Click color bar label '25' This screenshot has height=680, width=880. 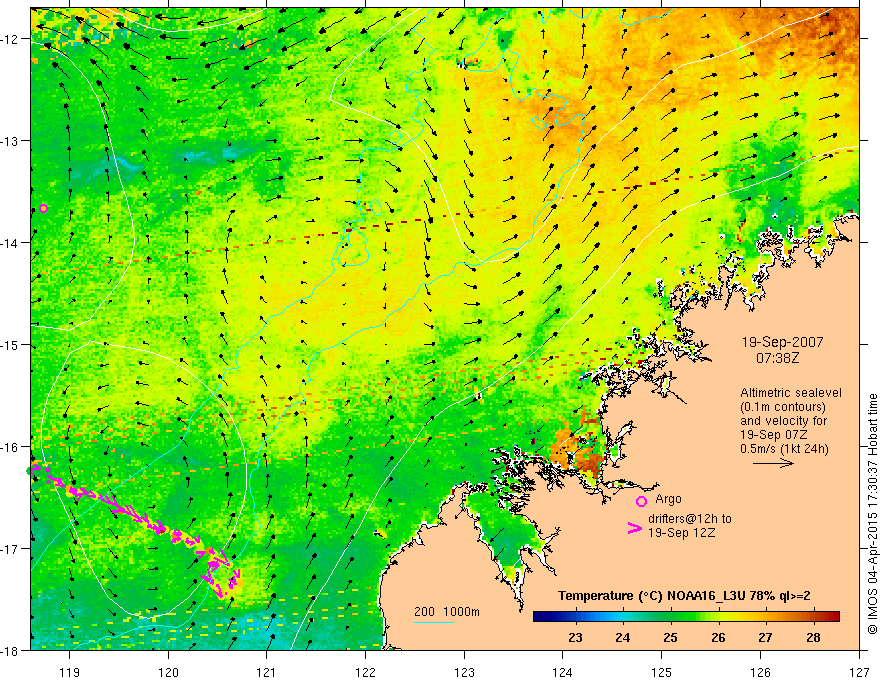[670, 637]
